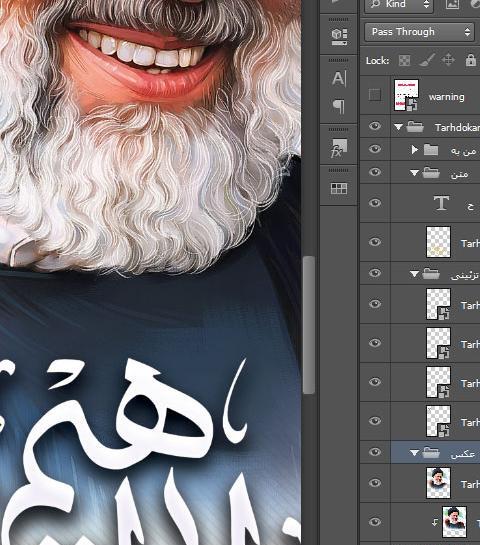Lock image pixels brush icon
The width and height of the screenshot is (480, 545).
tap(426, 60)
